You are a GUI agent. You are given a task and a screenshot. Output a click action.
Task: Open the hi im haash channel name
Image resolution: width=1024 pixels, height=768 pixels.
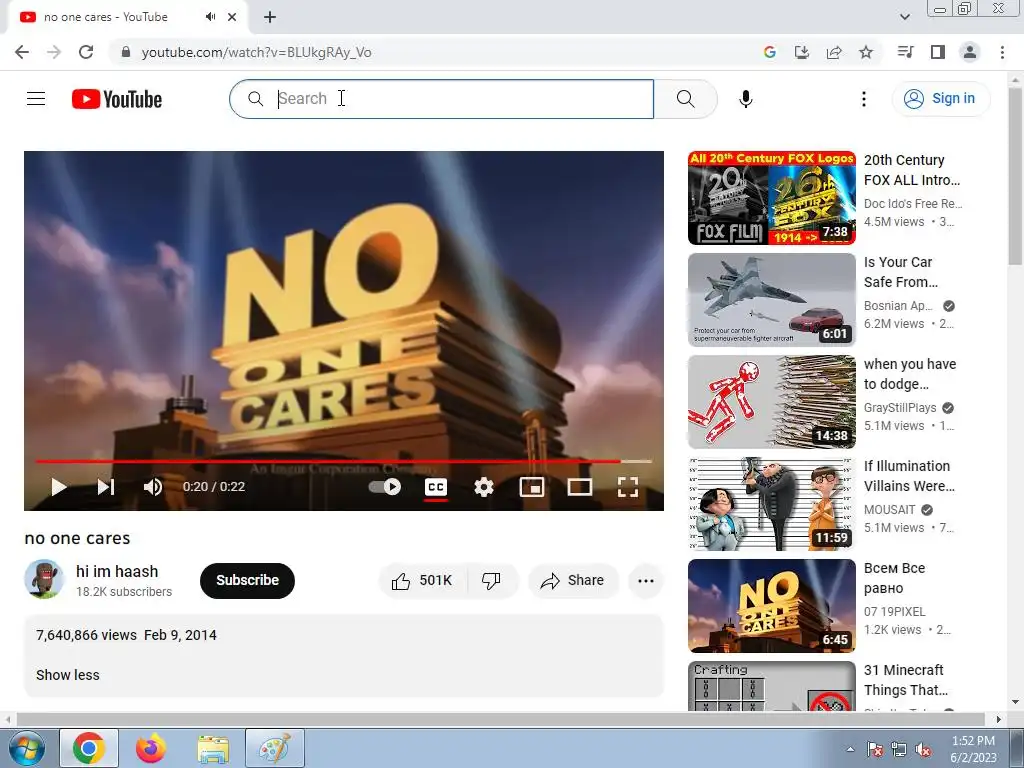pos(117,571)
